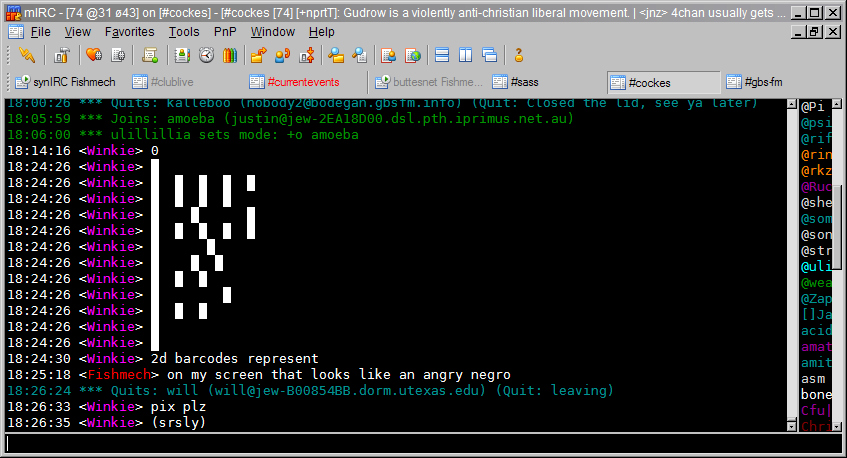The image size is (847, 458).
Task: Select orange nickname @rin in list
Action: [x=816, y=154]
